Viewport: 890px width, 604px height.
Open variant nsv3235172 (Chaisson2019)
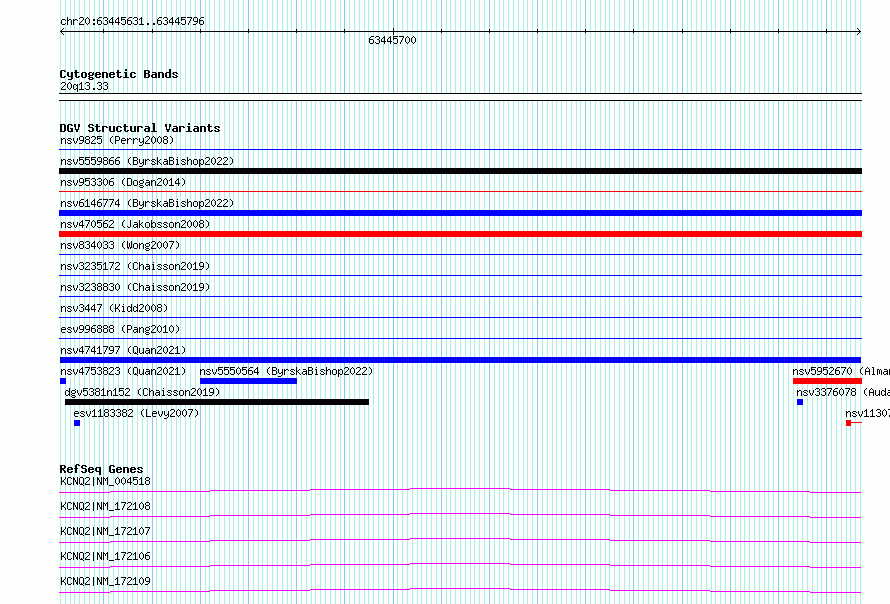pyautogui.click(x=135, y=266)
